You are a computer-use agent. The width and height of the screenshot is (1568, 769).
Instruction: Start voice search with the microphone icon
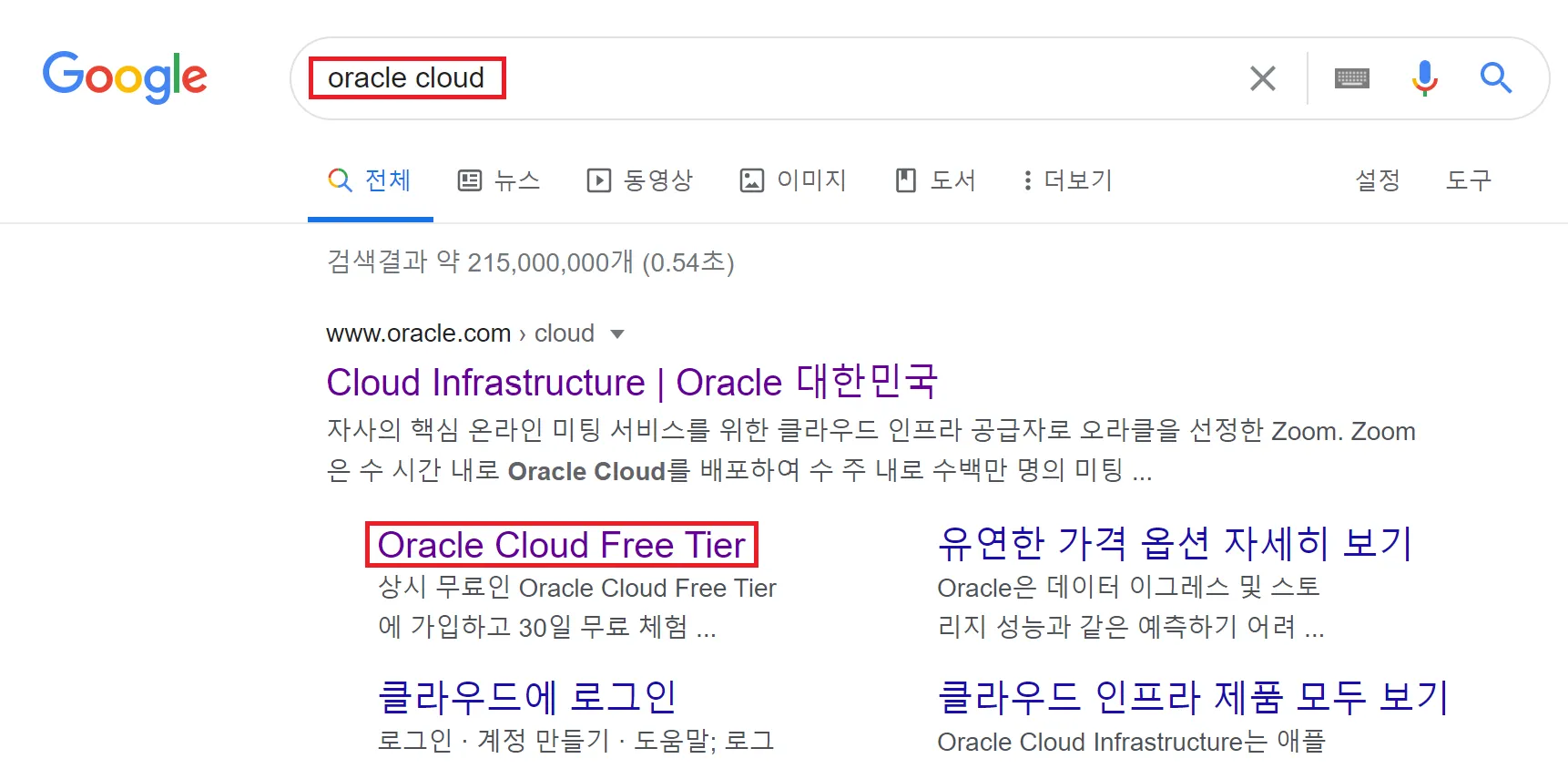point(1424,78)
